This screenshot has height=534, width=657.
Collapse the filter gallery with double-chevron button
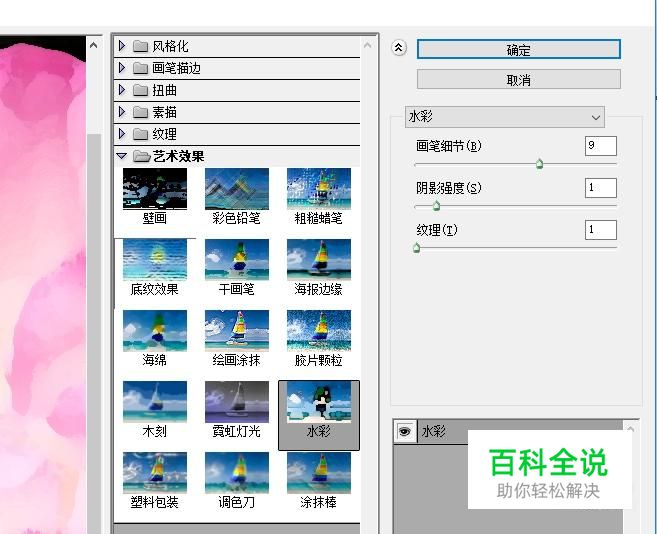398,48
